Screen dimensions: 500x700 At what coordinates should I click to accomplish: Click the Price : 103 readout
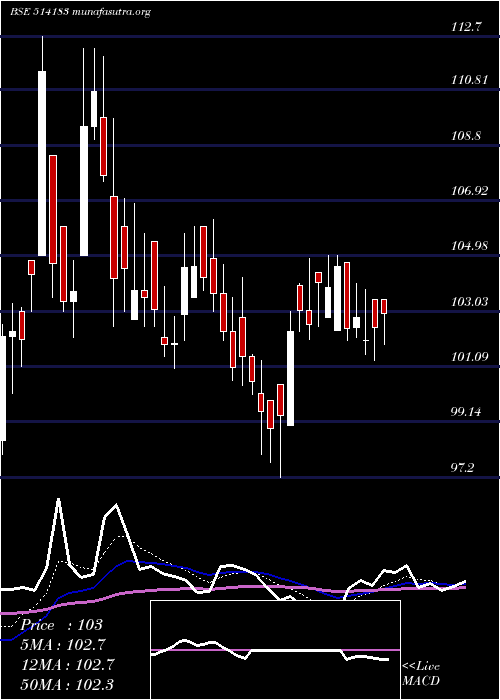[61, 625]
